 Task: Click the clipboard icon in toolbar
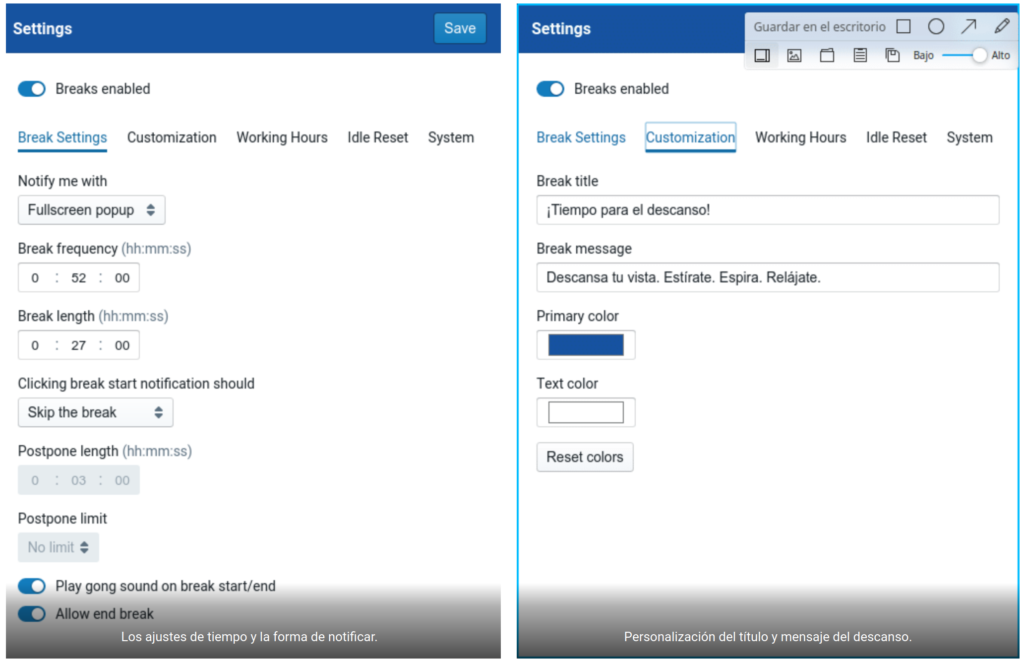(860, 56)
